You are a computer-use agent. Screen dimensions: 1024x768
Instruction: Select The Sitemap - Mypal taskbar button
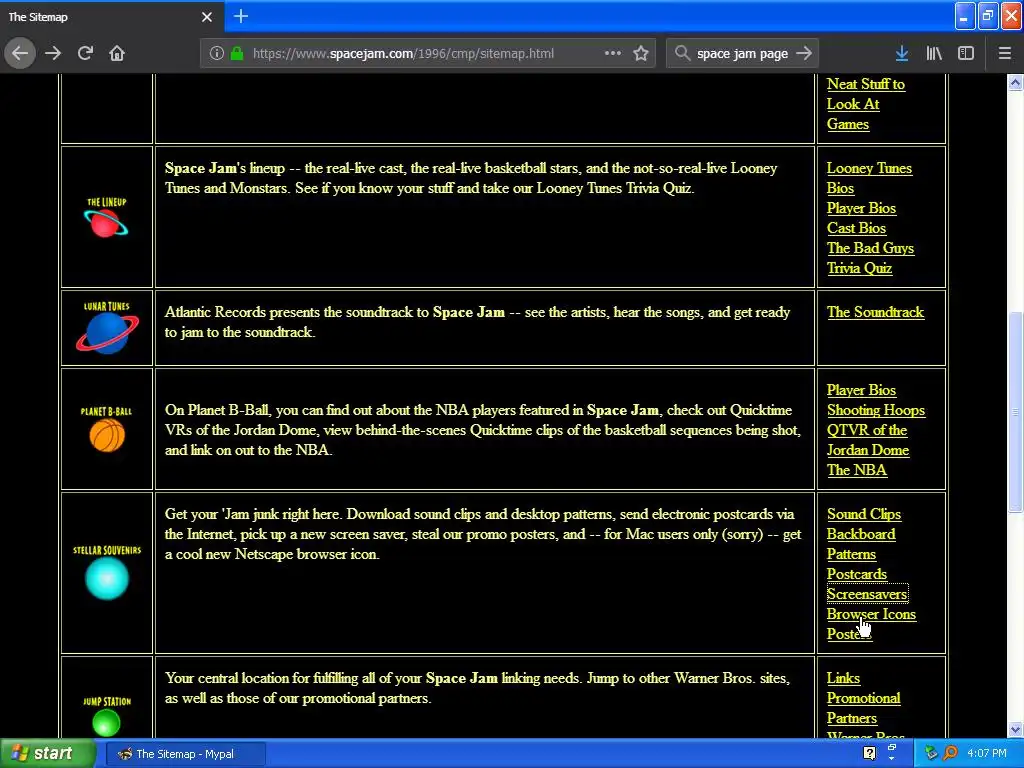tap(186, 754)
